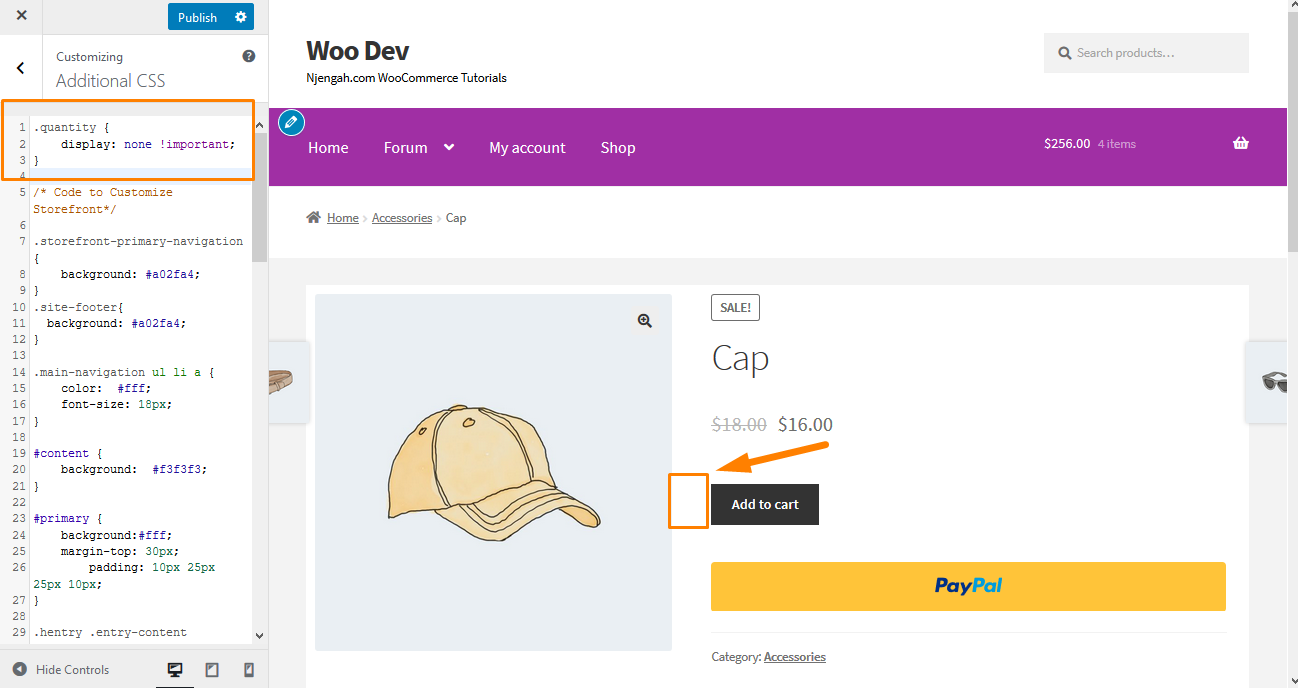Click the 'Njengah.com WooCommerce Tutorials' tagline
1298x688 pixels.
pos(406,78)
